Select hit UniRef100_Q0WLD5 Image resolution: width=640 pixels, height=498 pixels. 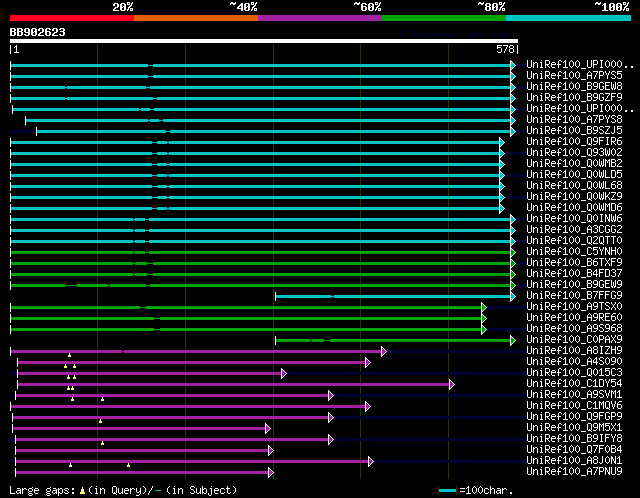coord(574,175)
